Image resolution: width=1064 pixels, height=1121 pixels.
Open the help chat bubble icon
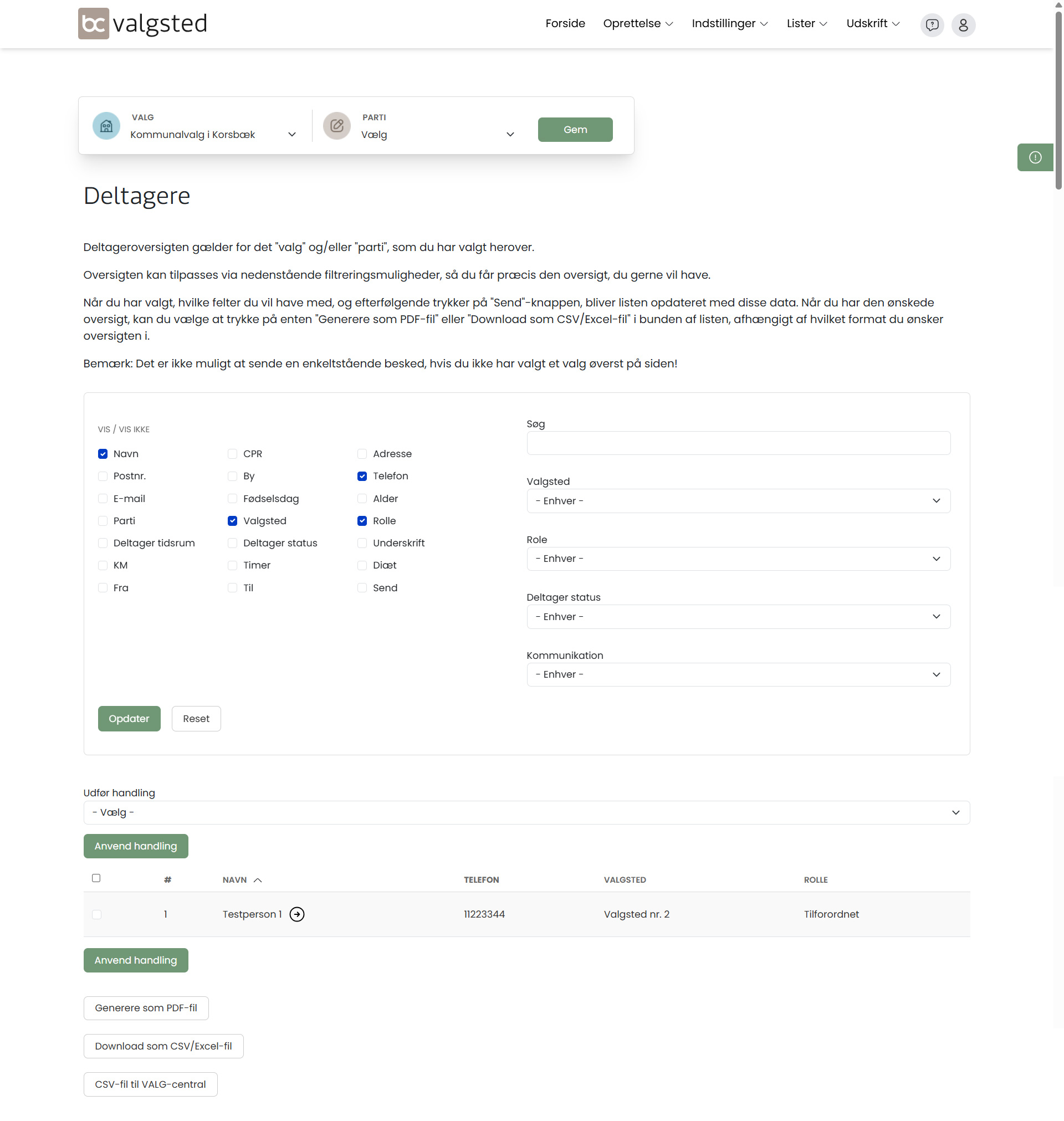(x=932, y=25)
